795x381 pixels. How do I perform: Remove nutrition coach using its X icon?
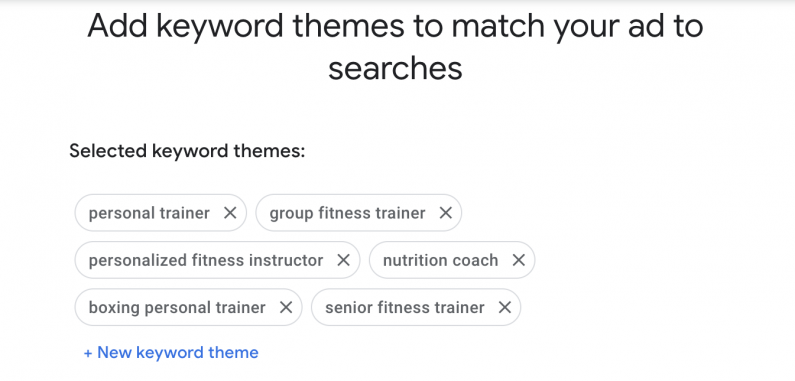click(x=519, y=260)
